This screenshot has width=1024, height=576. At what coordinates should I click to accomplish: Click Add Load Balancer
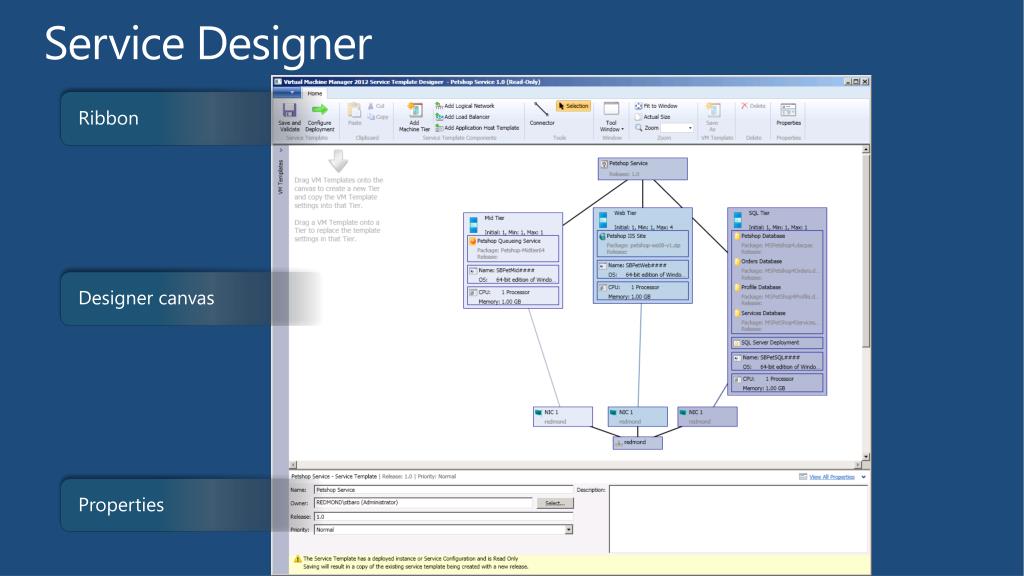pos(462,117)
